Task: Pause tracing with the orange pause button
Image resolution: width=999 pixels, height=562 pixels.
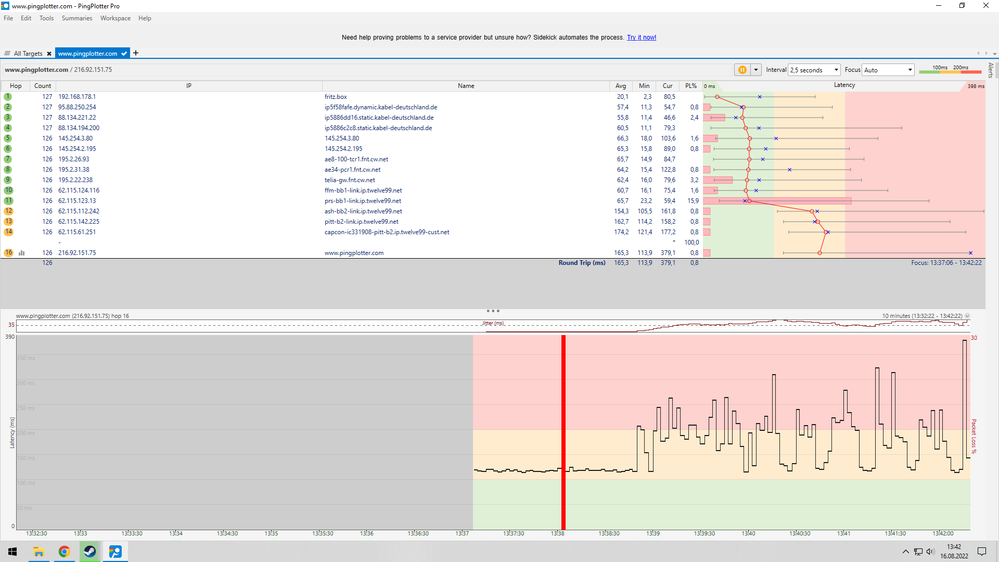Action: tap(742, 70)
